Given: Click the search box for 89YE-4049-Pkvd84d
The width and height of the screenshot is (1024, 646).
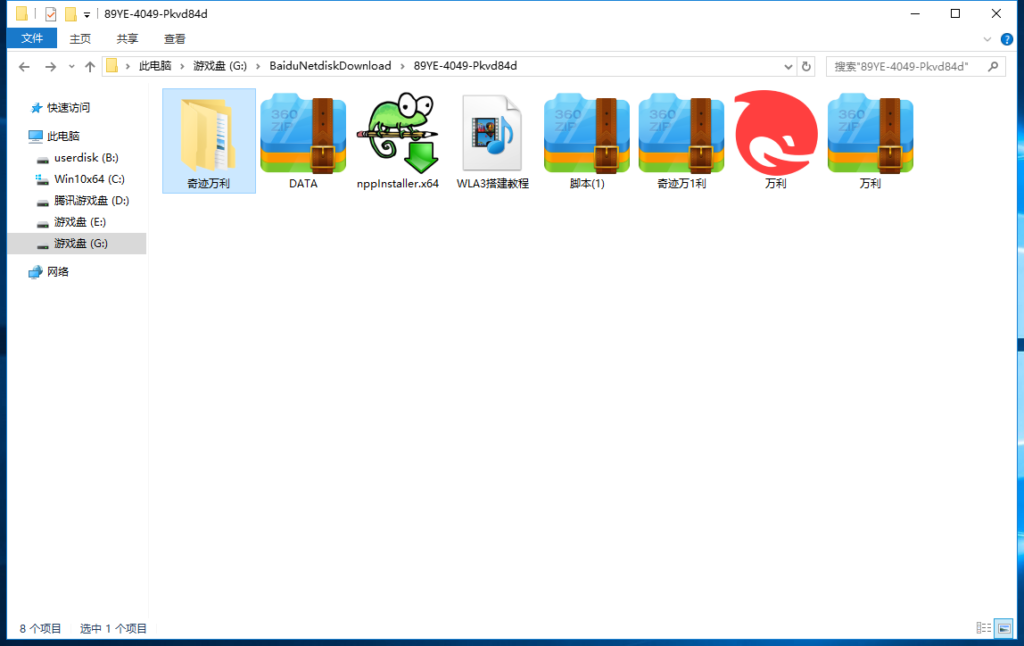Looking at the screenshot, I should click(905, 66).
